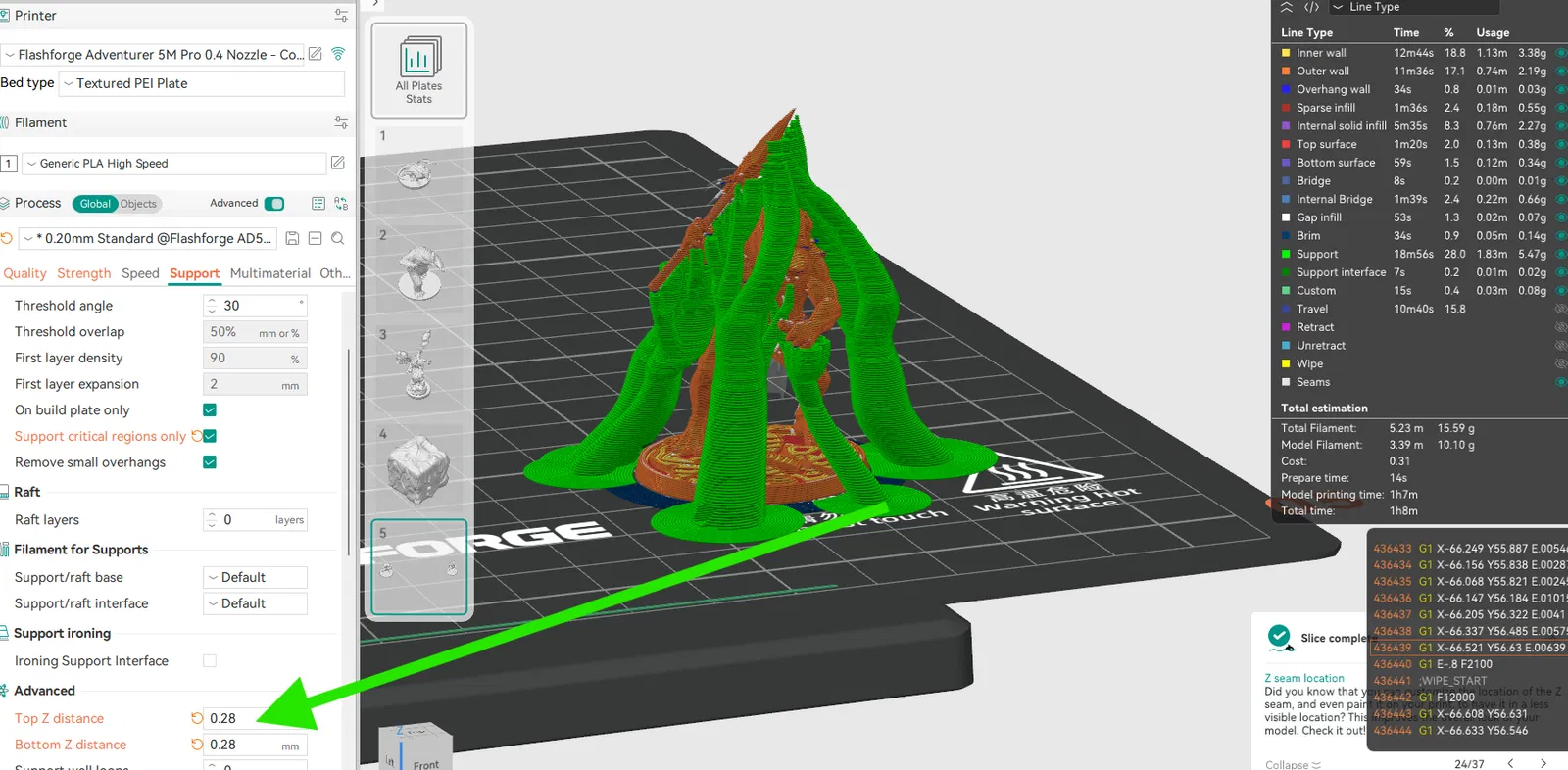The width and height of the screenshot is (1568, 770).
Task: Save the current process preset
Action: click(292, 238)
